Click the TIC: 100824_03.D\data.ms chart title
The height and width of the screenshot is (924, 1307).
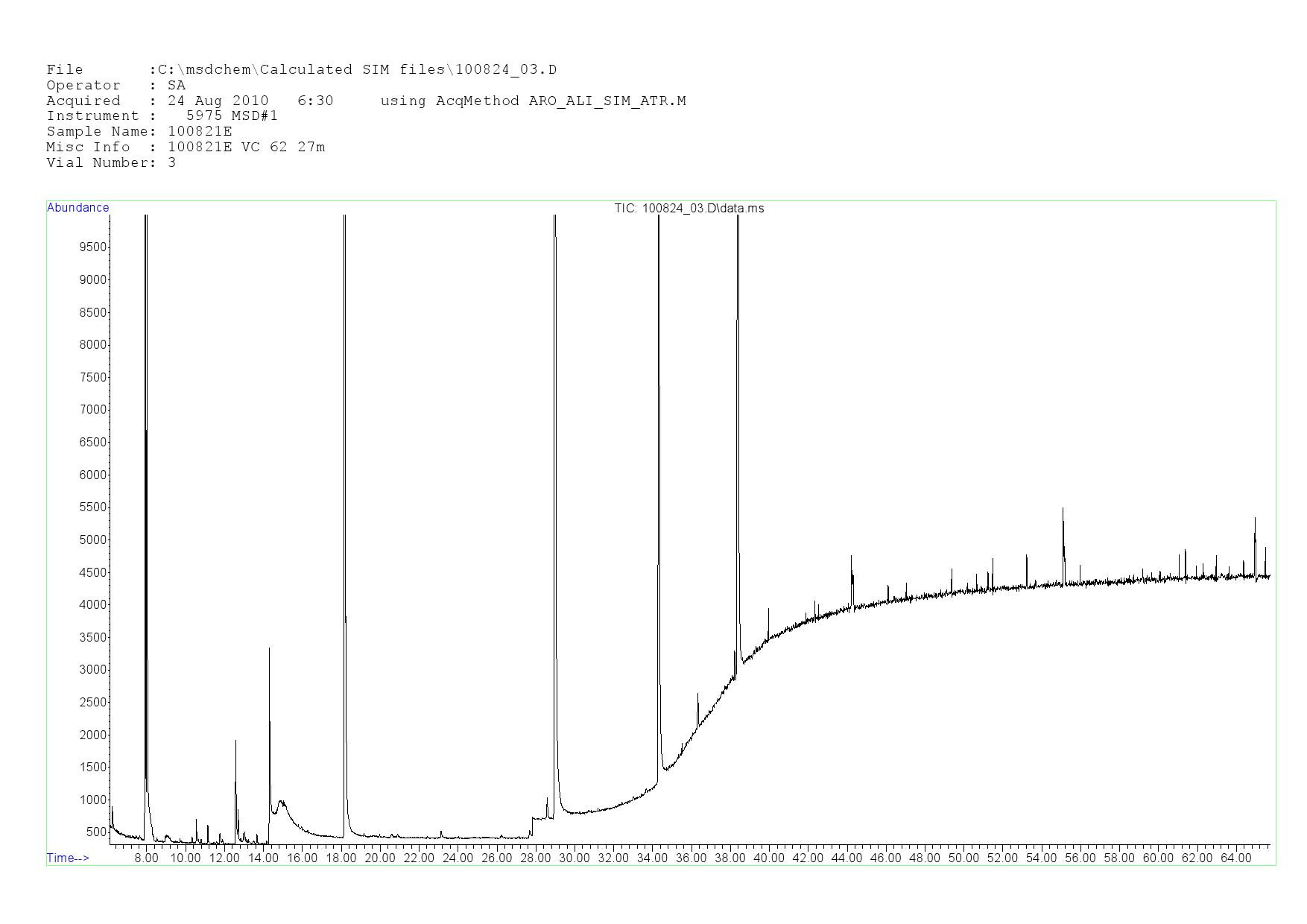(x=689, y=209)
